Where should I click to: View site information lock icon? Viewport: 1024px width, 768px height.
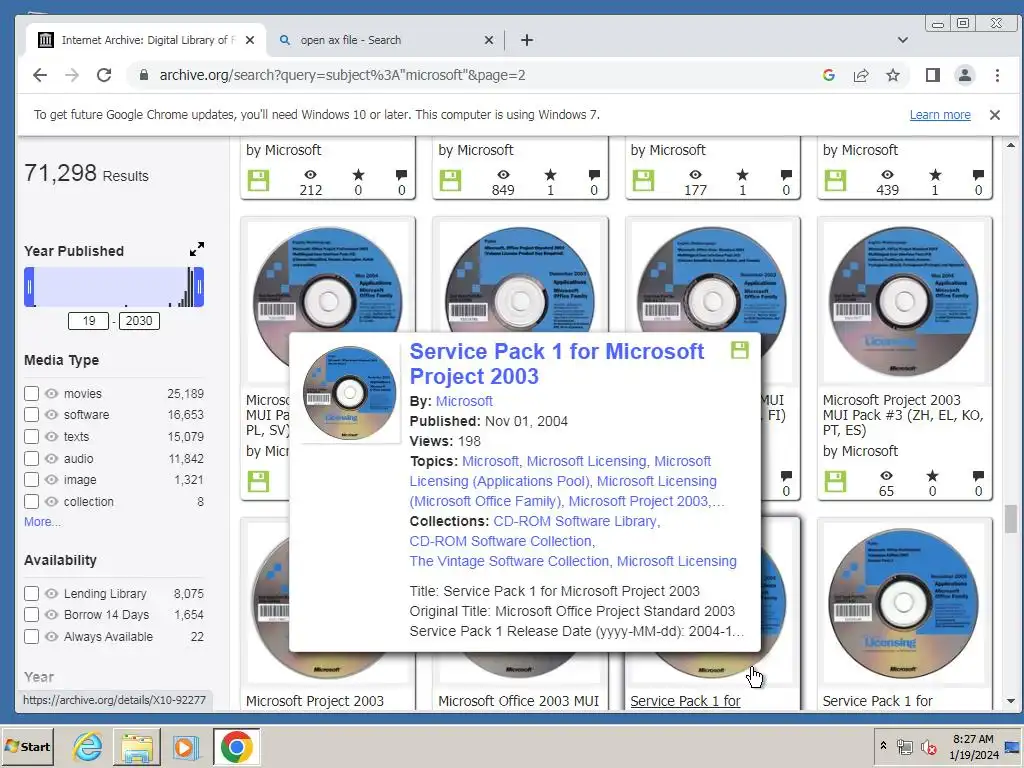click(144, 75)
